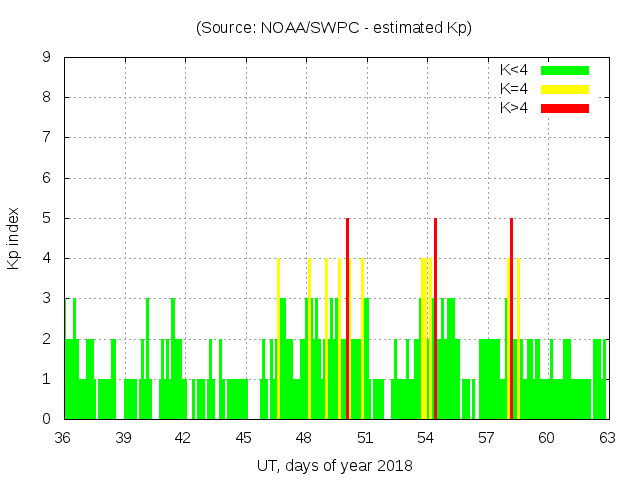The image size is (640, 480).
Task: Click y-axis tick label 9
Action: pyautogui.click(x=47, y=58)
